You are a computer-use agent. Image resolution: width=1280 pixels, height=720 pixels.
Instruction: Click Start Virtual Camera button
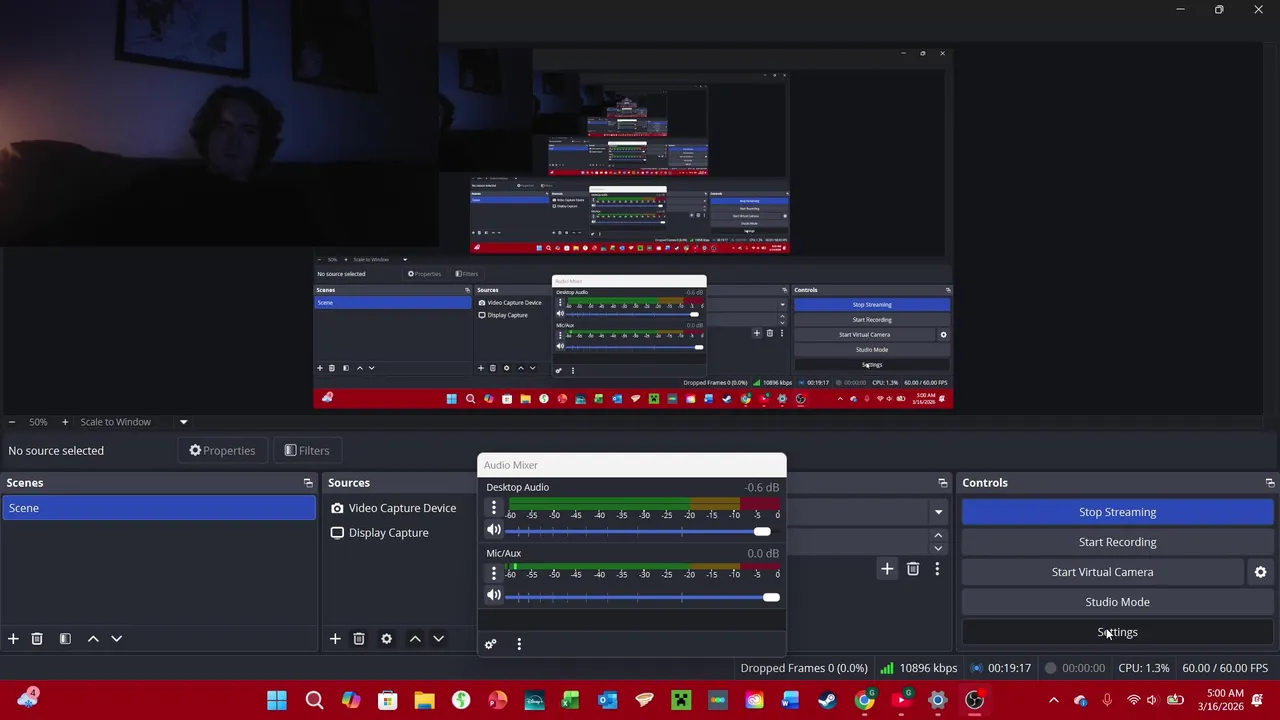pos(1102,572)
